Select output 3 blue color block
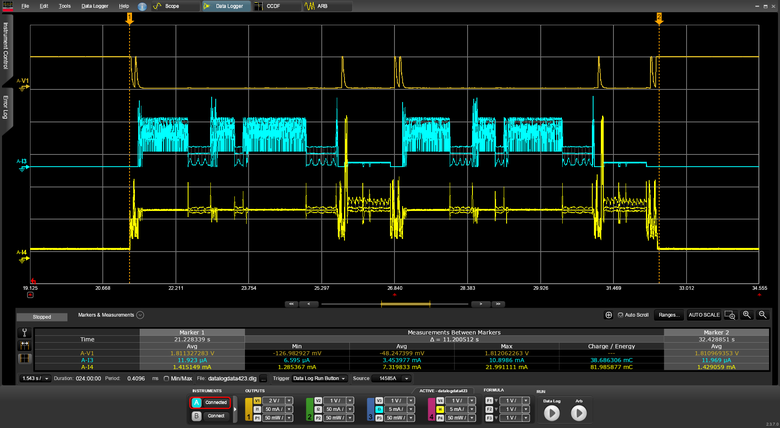Screen dimensions: 780x428 click(x=370, y=409)
